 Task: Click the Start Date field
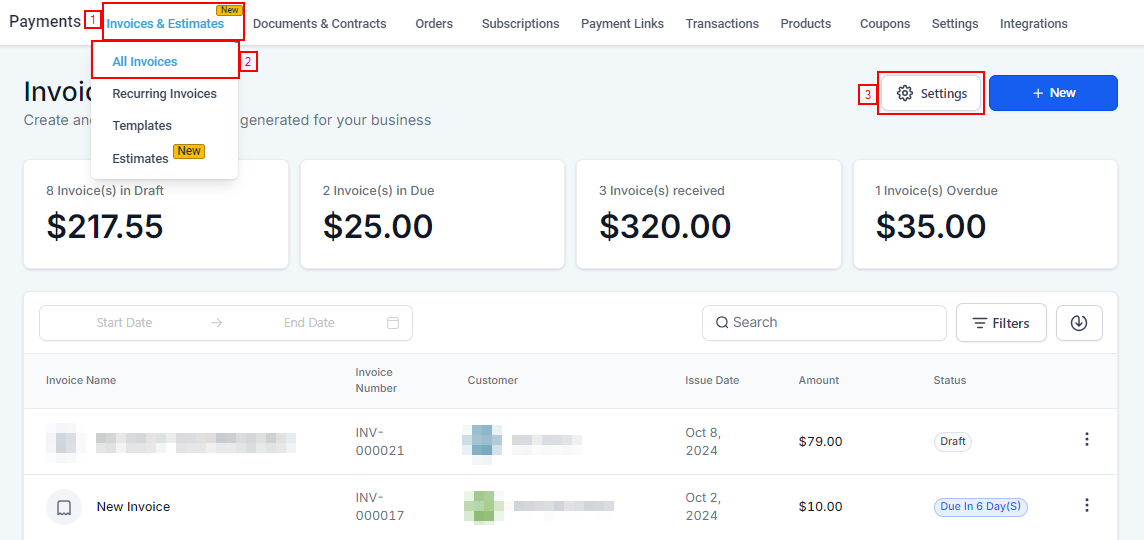(x=125, y=323)
